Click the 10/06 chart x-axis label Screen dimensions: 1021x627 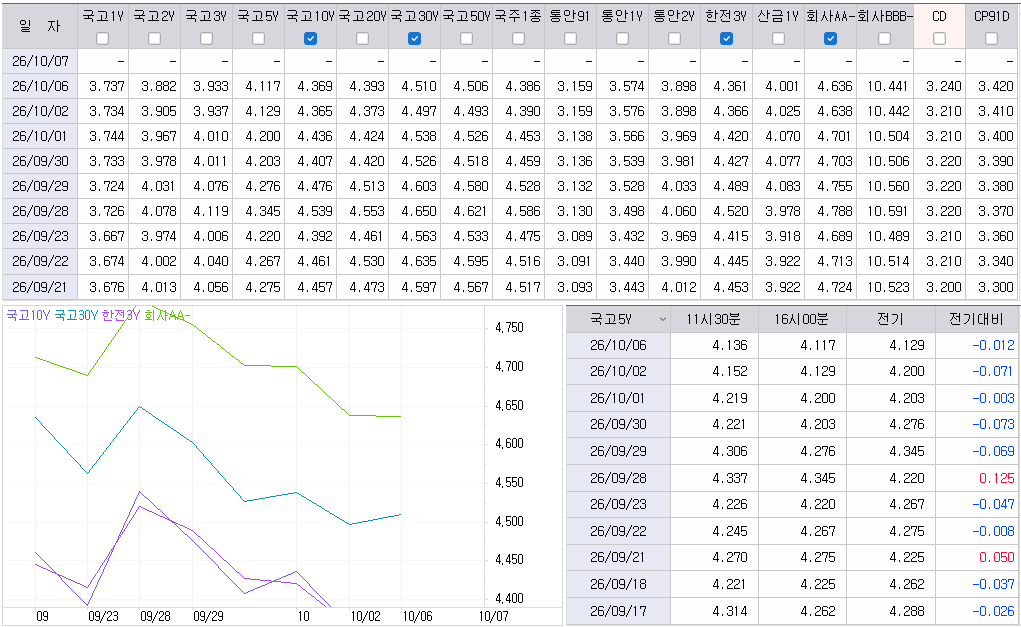point(417,616)
